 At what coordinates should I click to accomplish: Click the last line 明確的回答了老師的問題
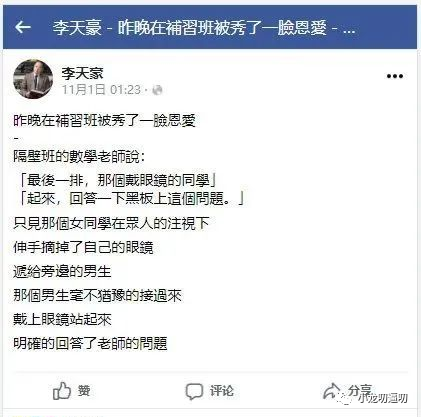tap(90, 343)
